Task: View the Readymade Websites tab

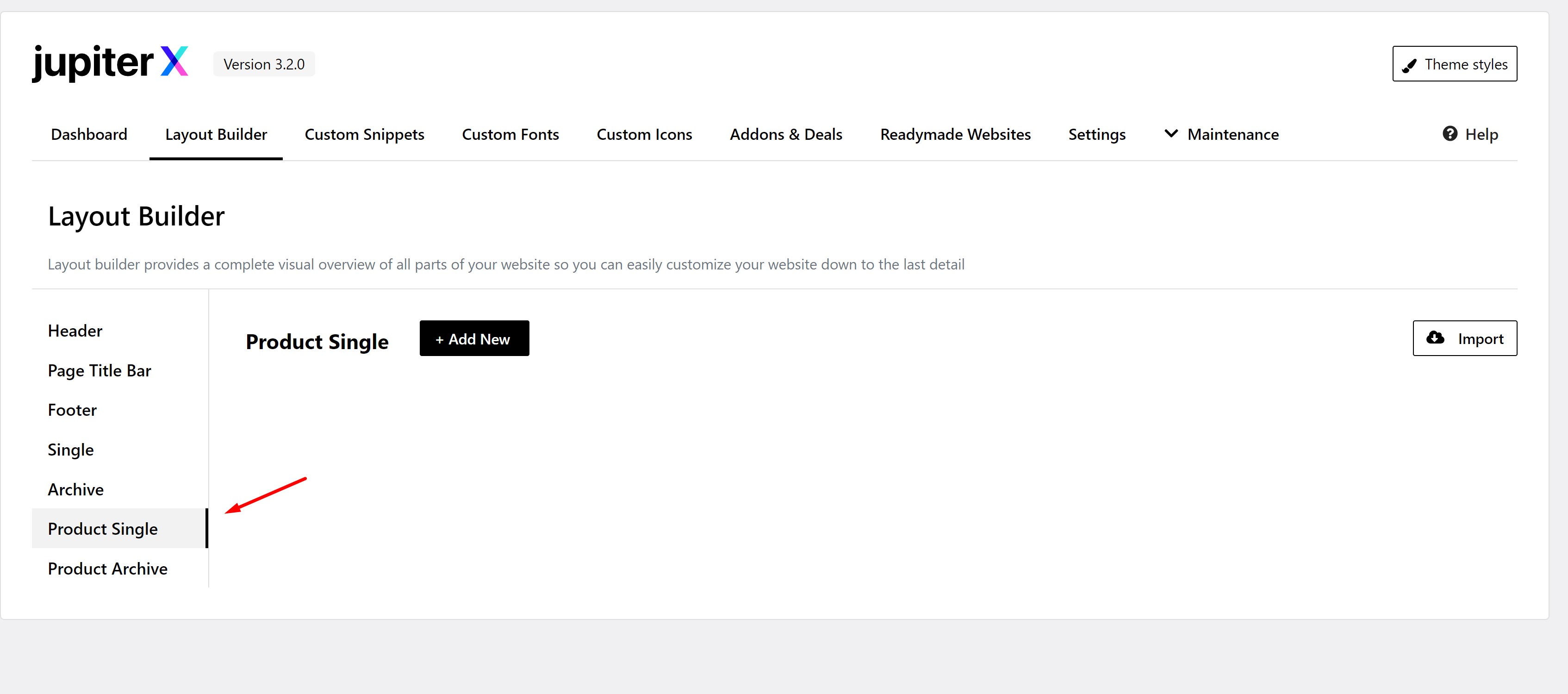Action: click(955, 134)
